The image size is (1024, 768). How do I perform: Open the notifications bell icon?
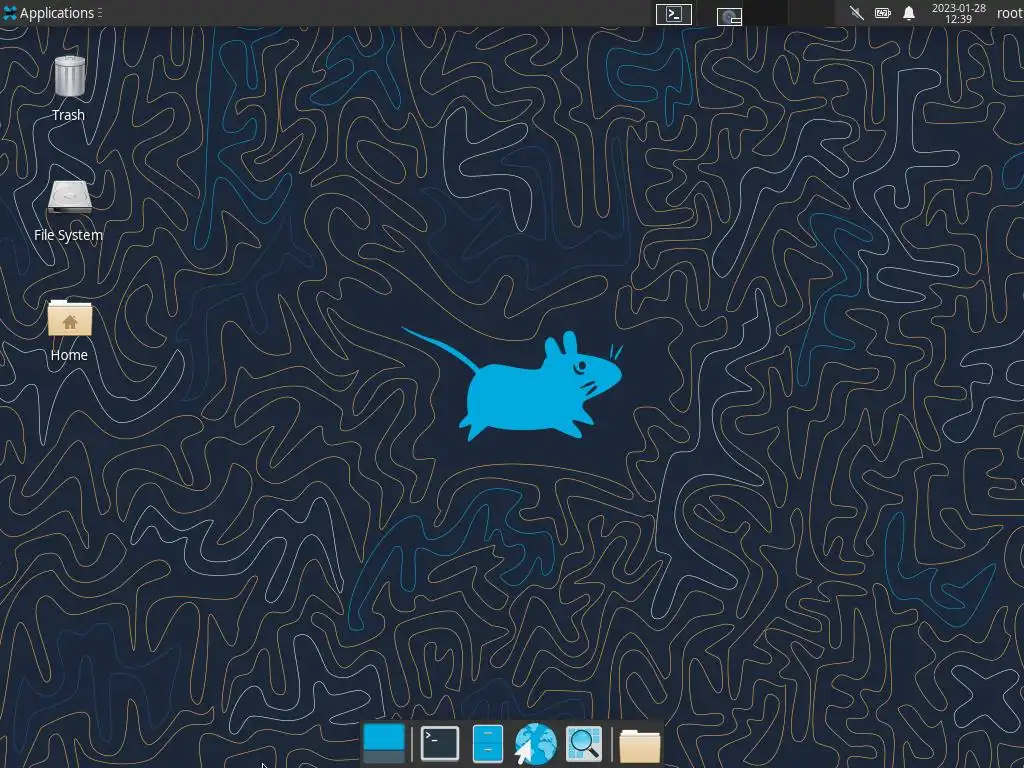pyautogui.click(x=908, y=13)
